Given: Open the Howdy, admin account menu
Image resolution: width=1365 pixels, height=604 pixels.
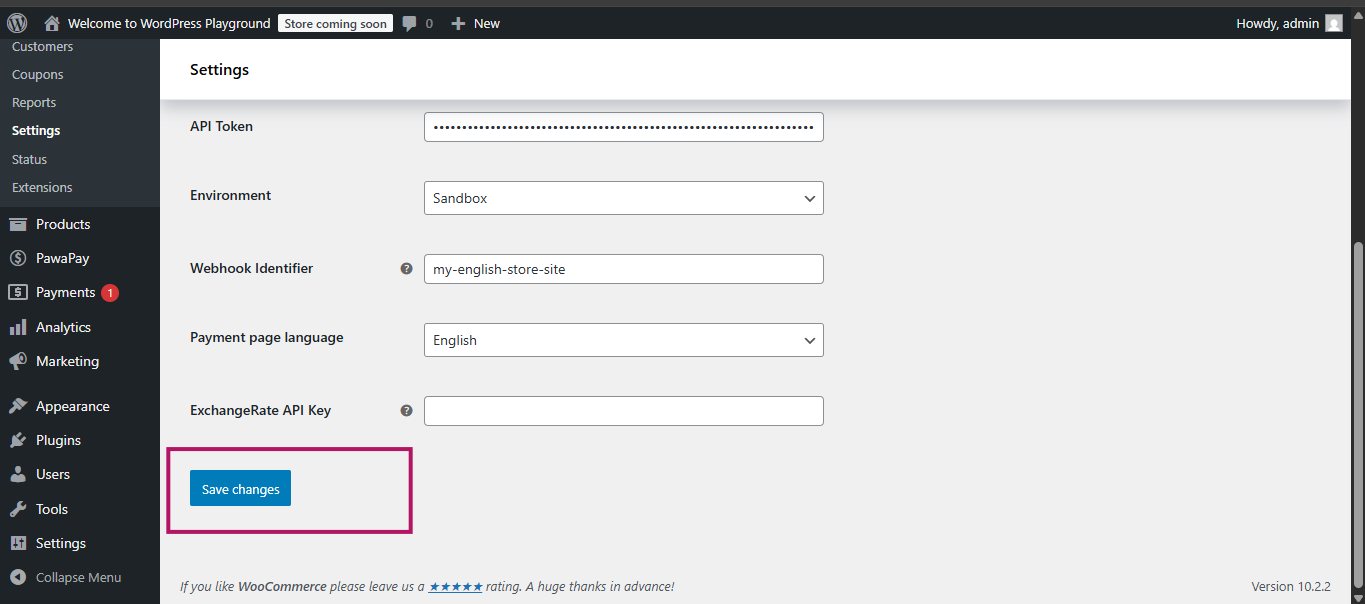Looking at the screenshot, I should (x=1289, y=23).
